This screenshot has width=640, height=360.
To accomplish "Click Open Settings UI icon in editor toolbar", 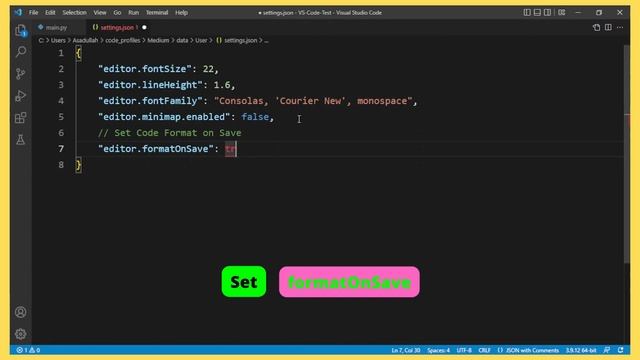I will point(596,27).
